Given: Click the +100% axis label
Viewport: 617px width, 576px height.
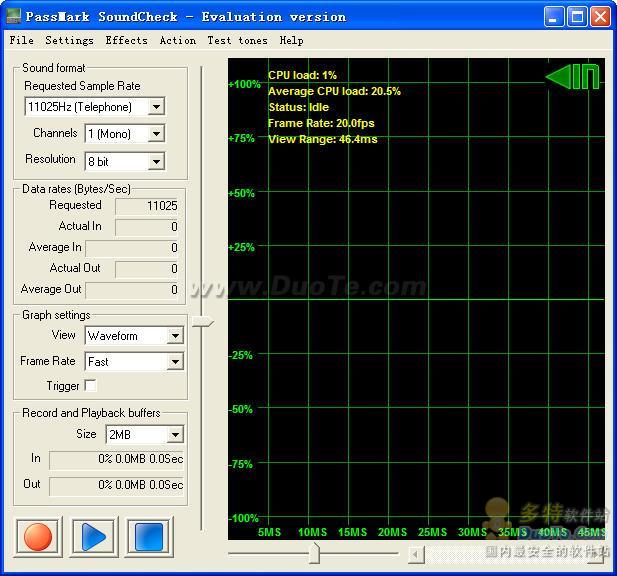Looking at the screenshot, I should (x=244, y=84).
